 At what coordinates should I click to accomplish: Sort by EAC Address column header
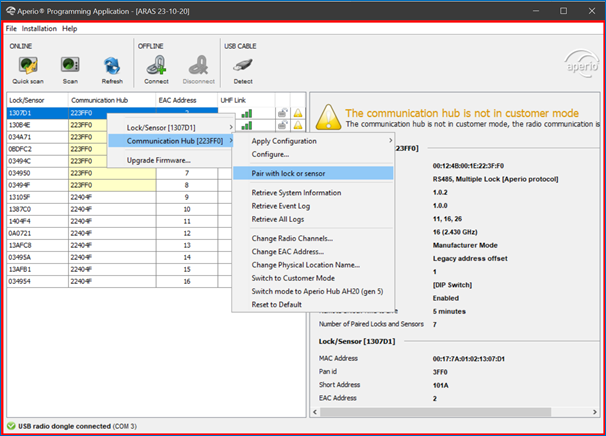tap(187, 100)
